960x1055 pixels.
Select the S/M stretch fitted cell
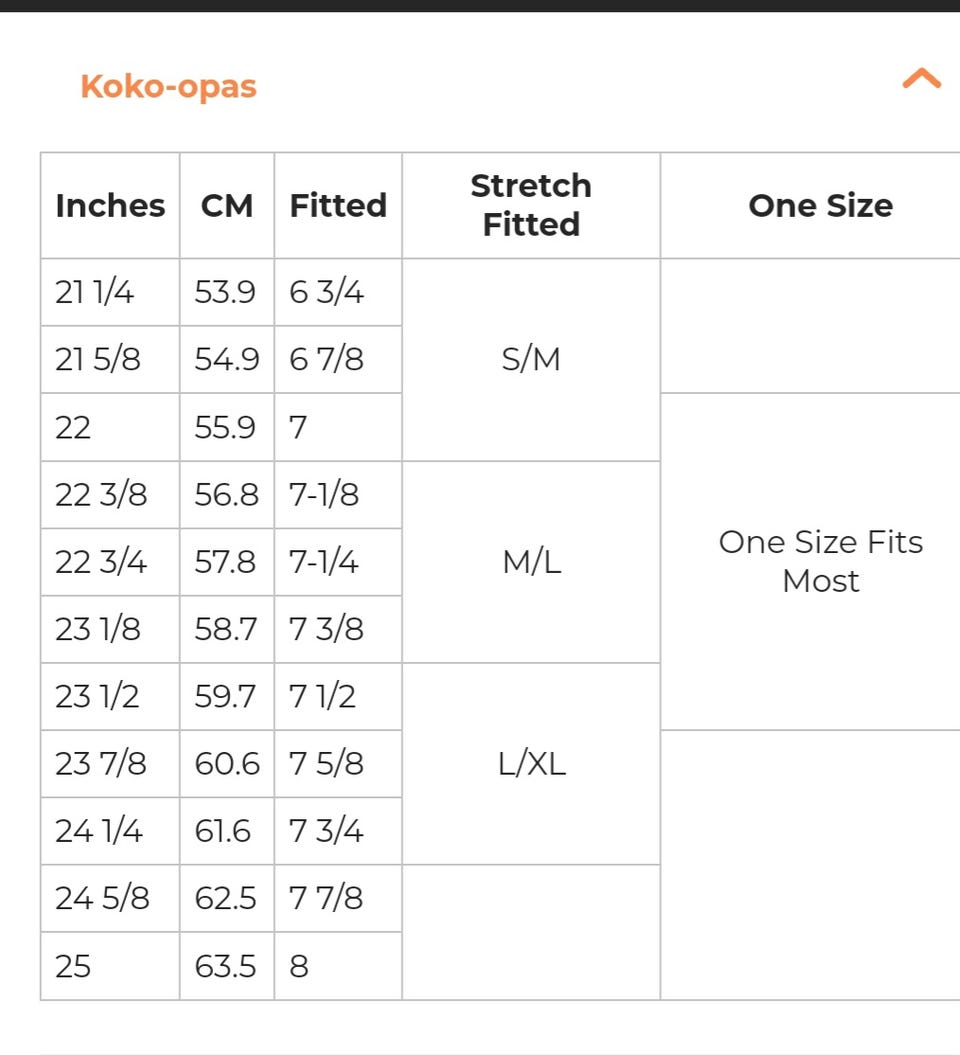[x=531, y=360]
